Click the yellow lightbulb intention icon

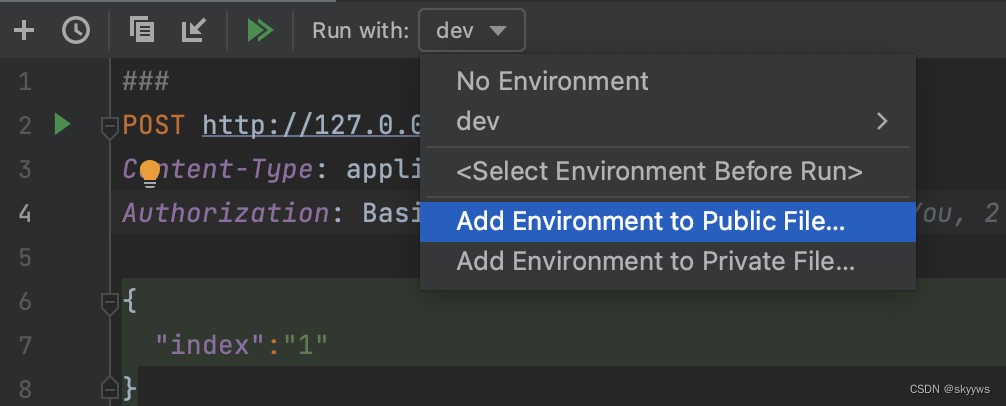pos(150,173)
